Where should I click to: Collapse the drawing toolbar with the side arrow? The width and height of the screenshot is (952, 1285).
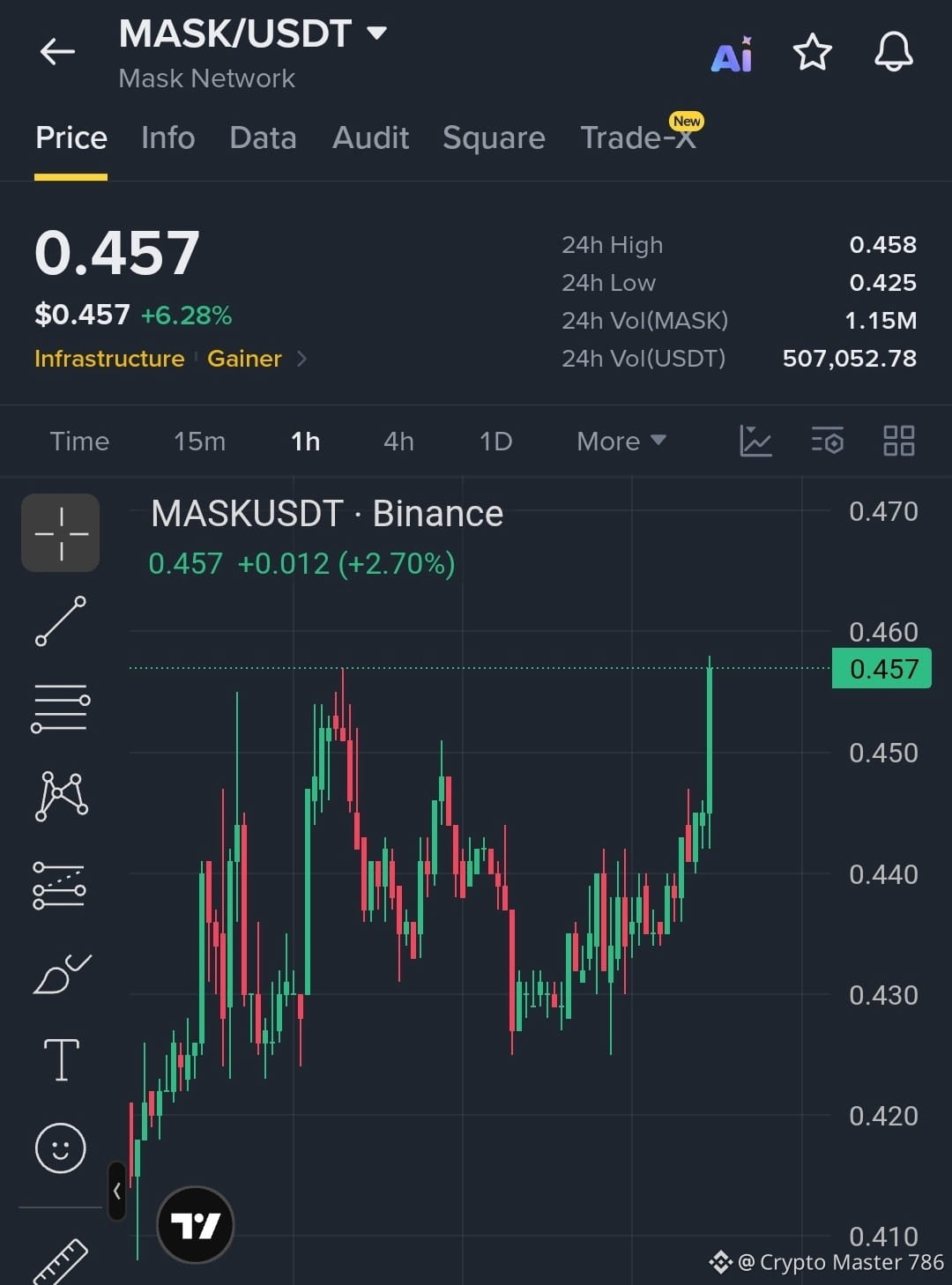click(x=117, y=1192)
